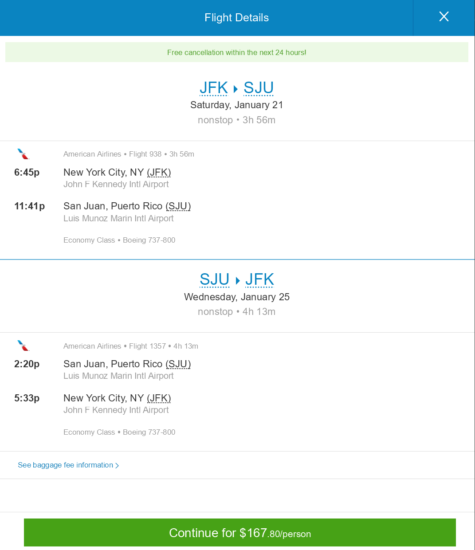The image size is (475, 550).
Task: Click the American Airlines logo for Flight 1357
Action: point(23,346)
